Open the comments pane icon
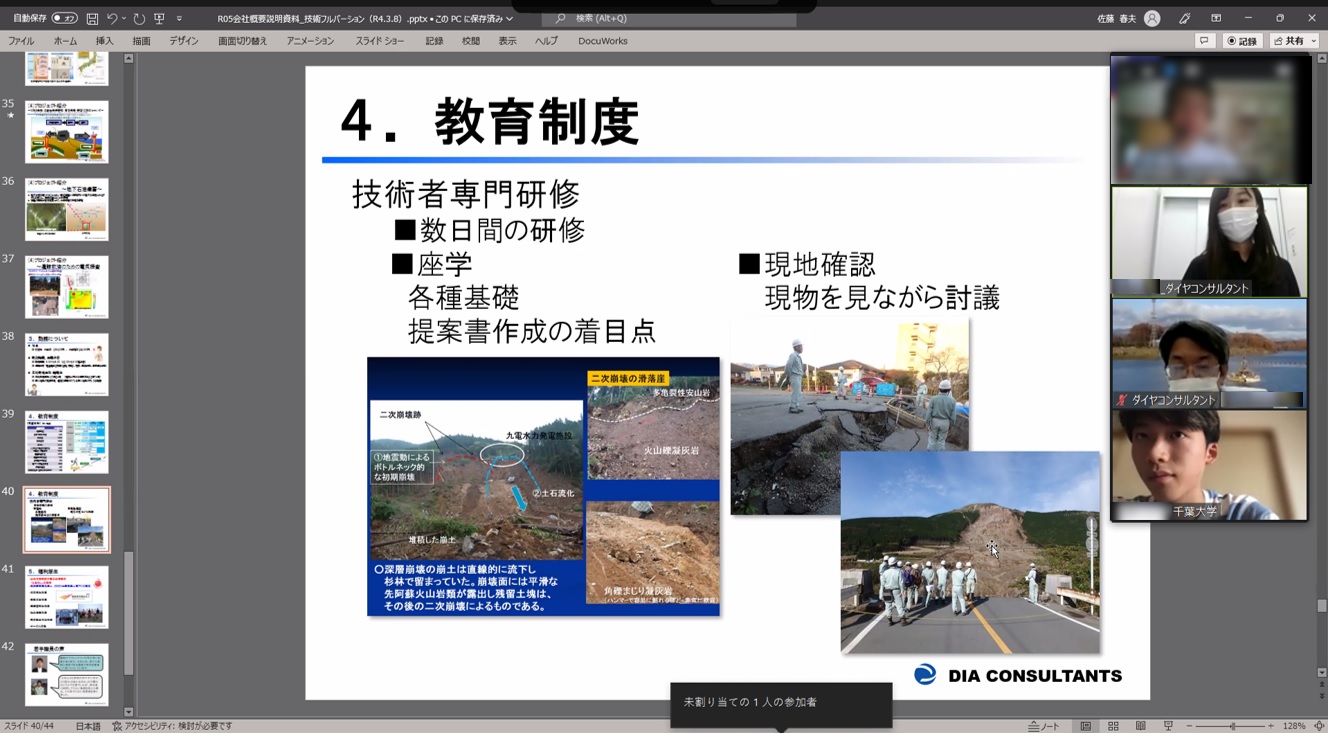This screenshot has width=1328, height=733. tap(1205, 41)
